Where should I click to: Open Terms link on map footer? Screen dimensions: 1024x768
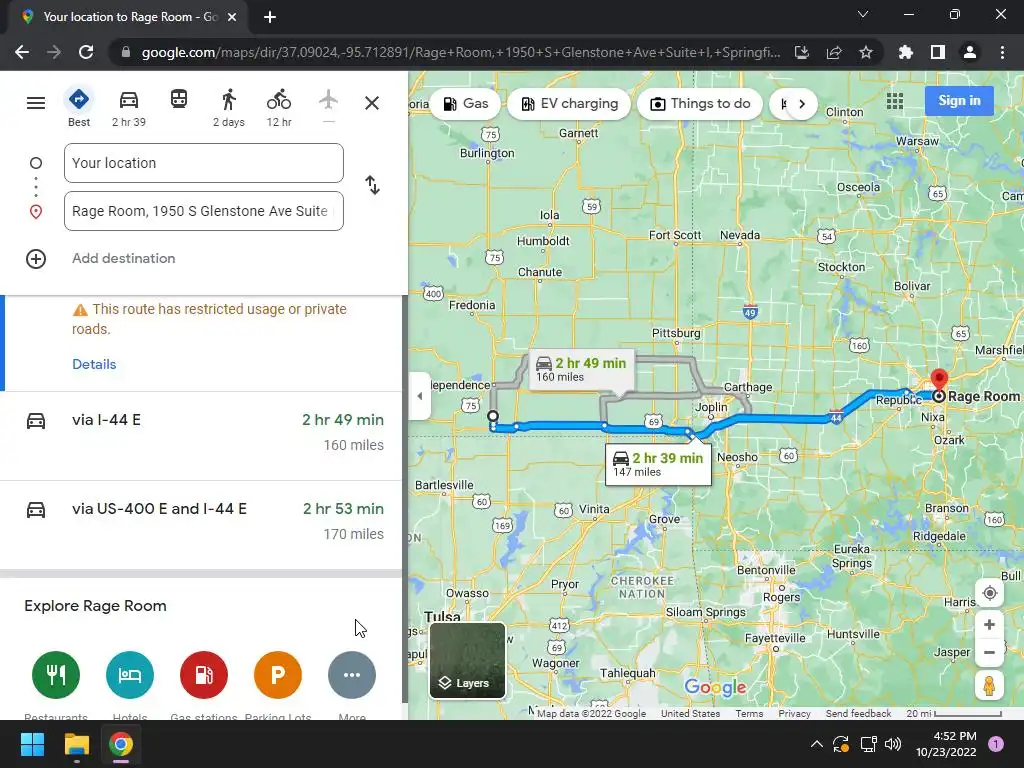click(749, 714)
